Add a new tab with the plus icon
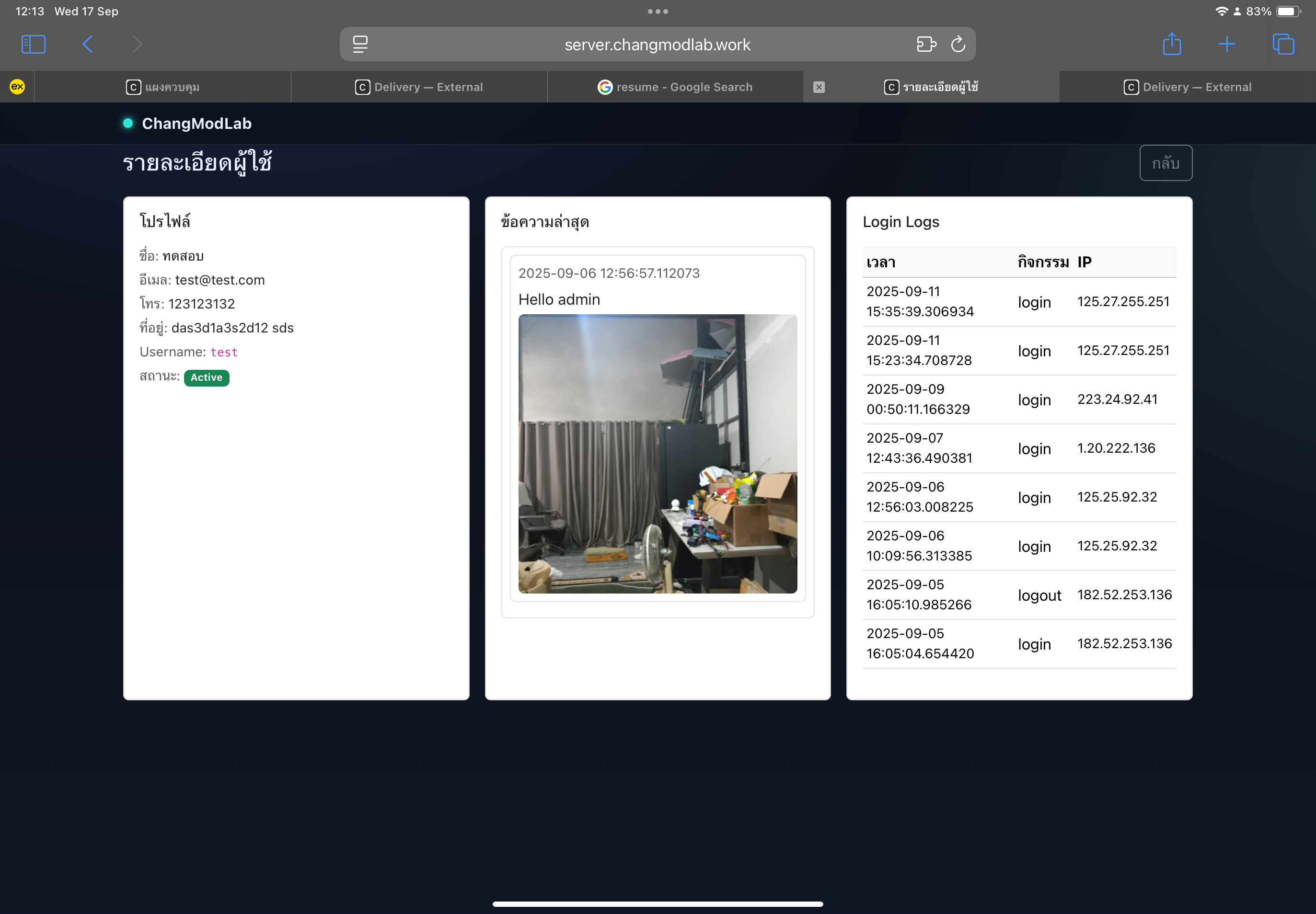The image size is (1316, 914). (1227, 44)
